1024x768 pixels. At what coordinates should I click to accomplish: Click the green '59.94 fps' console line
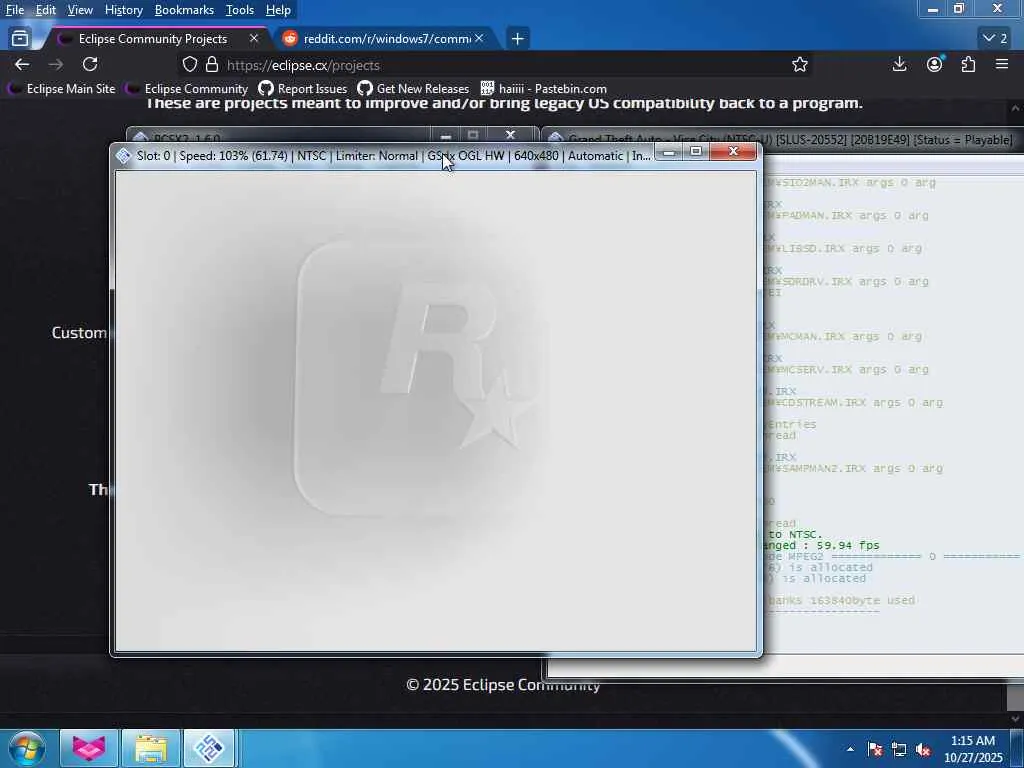pyautogui.click(x=820, y=545)
